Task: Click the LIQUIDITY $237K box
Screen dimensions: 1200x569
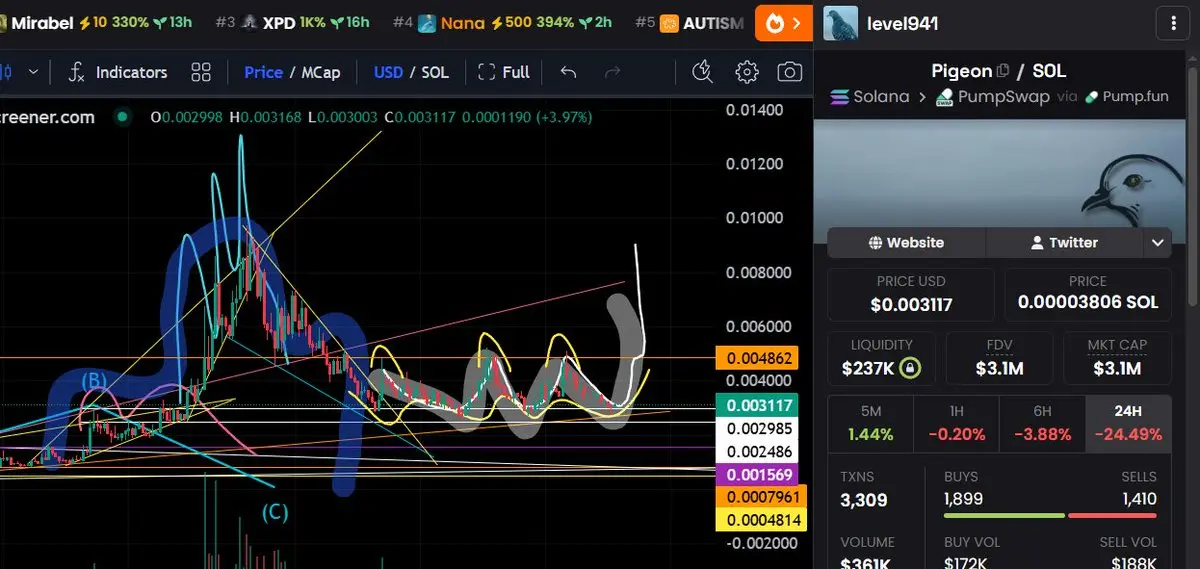Action: coord(882,358)
